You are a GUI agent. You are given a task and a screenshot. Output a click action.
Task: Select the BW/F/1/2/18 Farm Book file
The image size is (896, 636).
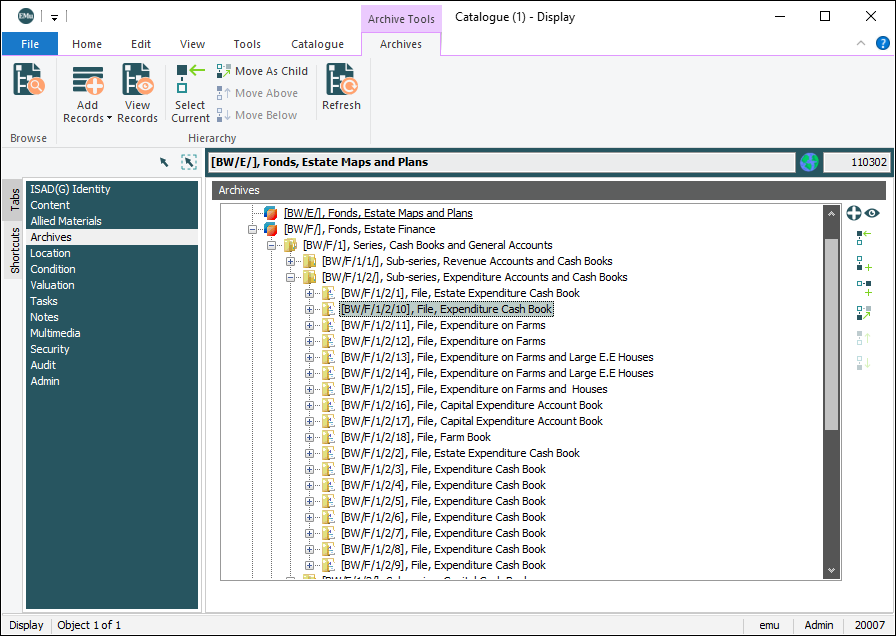(x=415, y=437)
